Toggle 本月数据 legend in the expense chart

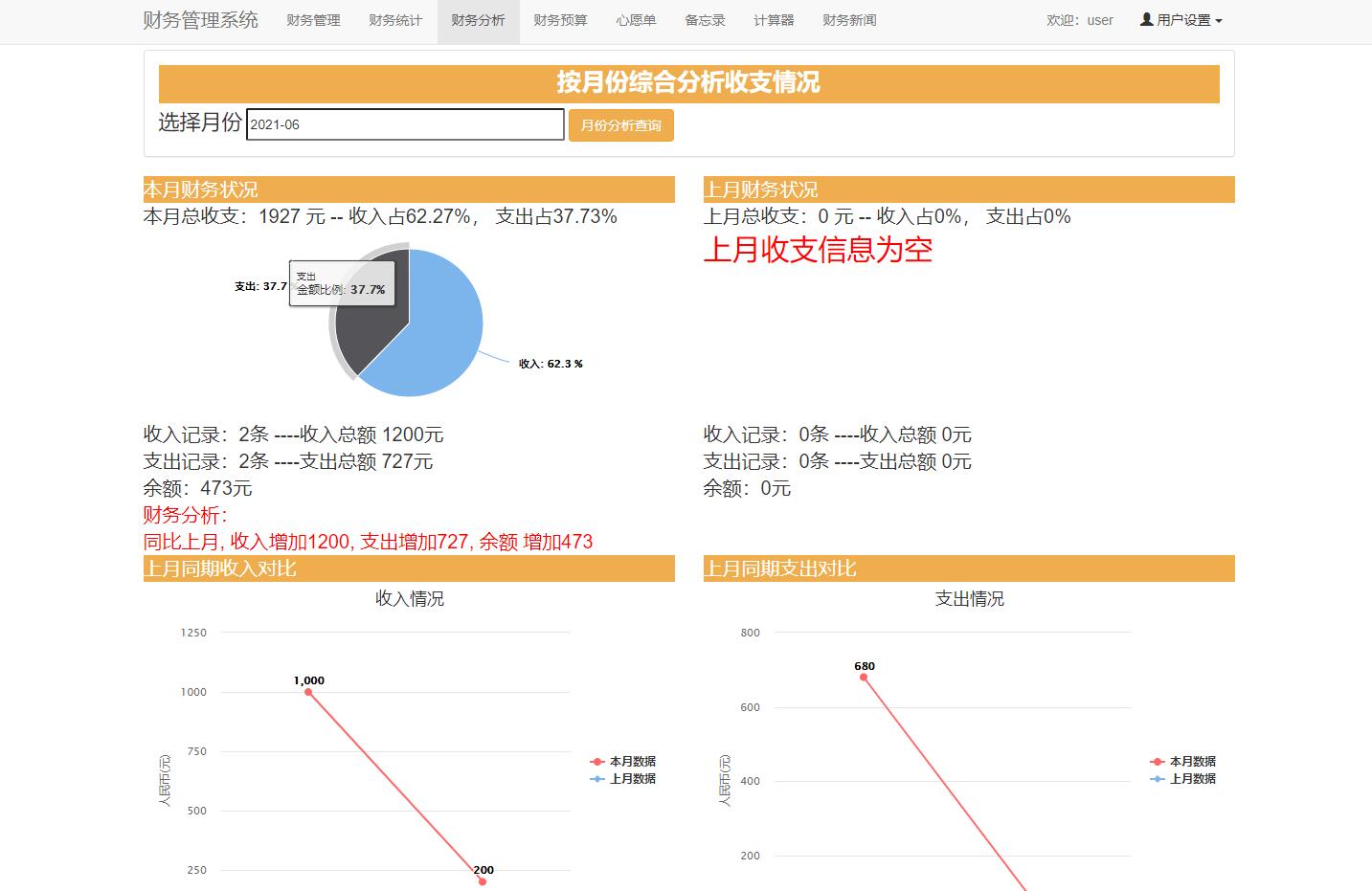[1193, 761]
